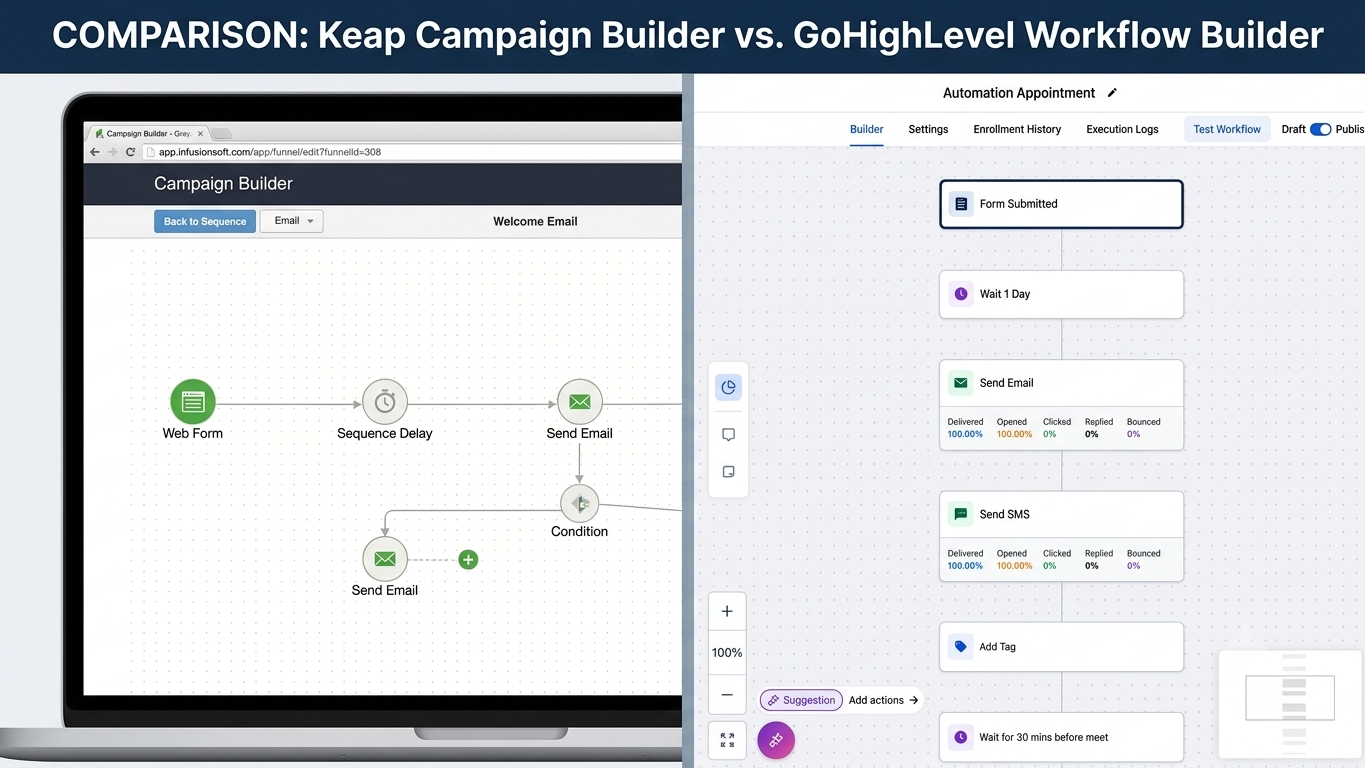
Task: Click the green Web Form node icon
Action: click(x=193, y=402)
